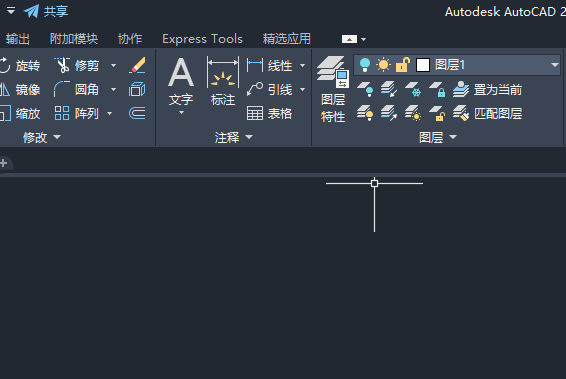This screenshot has height=379, width=566.
Task: Open the Express Tools tab
Action: [202, 39]
